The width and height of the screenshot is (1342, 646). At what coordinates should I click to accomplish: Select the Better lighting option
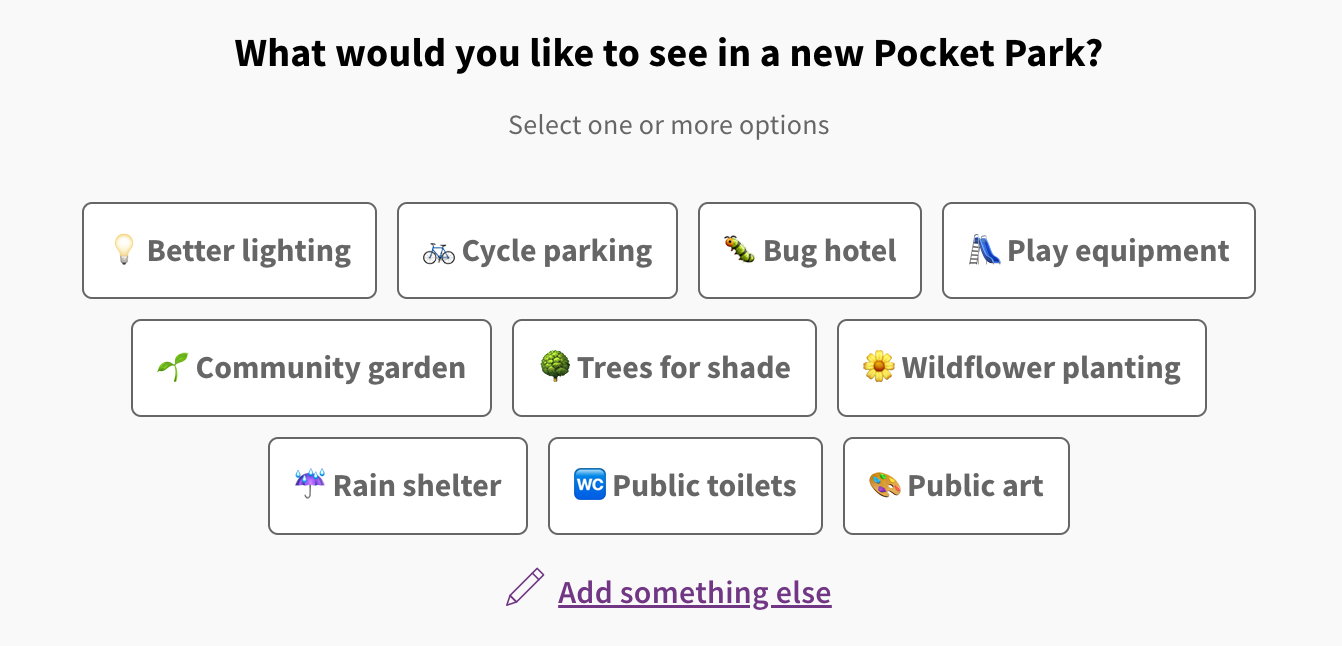pos(229,250)
